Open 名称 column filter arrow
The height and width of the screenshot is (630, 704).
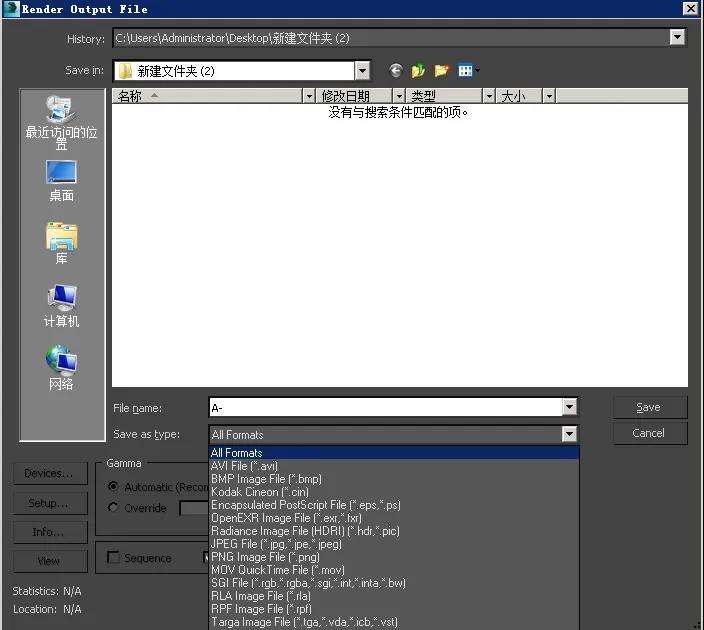point(309,96)
